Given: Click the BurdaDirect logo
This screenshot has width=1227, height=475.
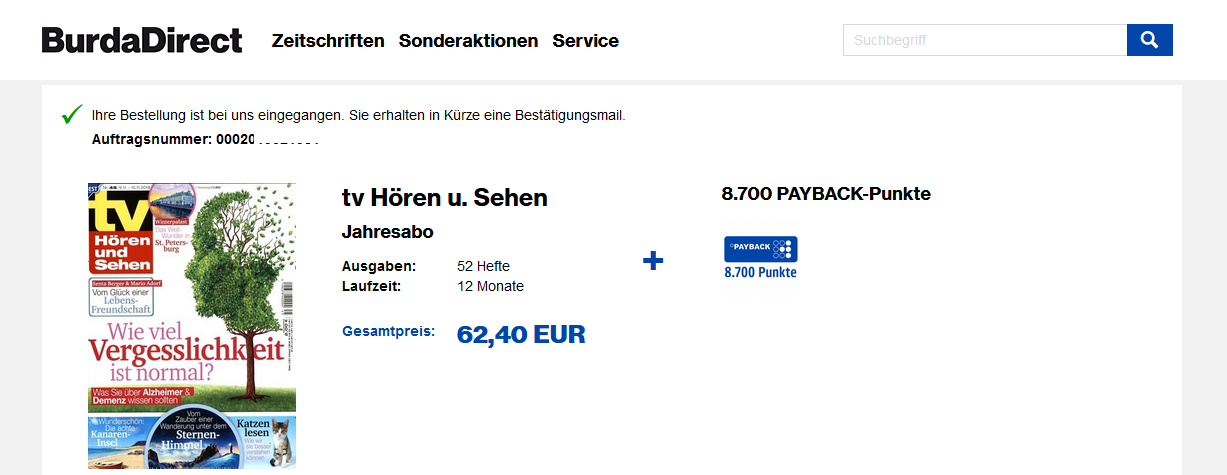Looking at the screenshot, I should point(142,40).
